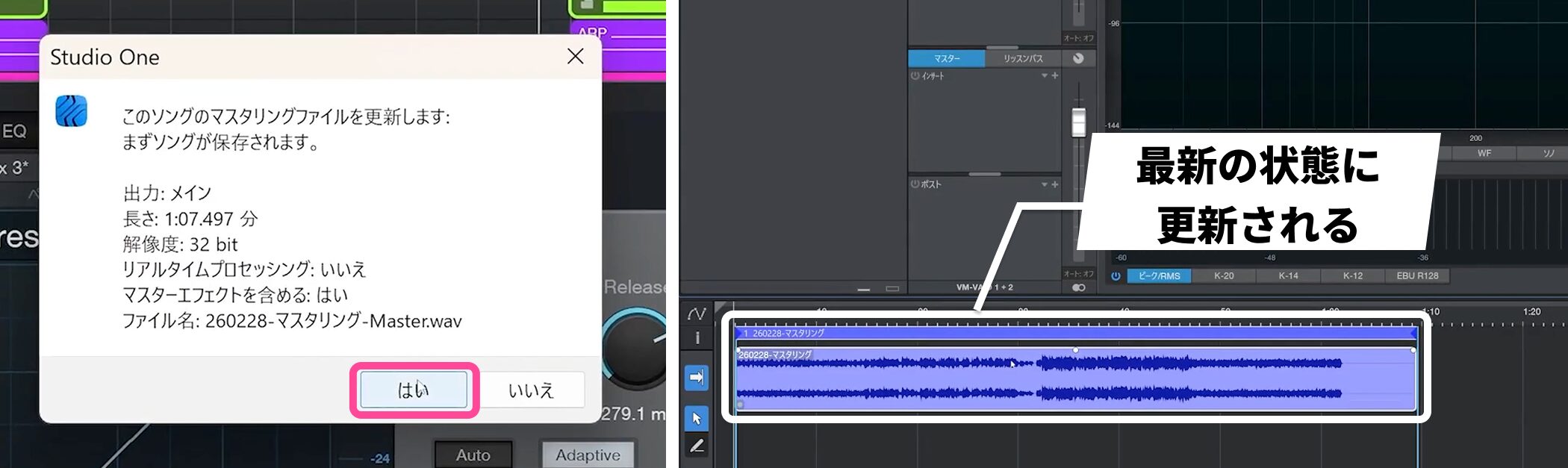Open the VM-VAIO 1 + 2 output selector
1568x468 pixels.
coord(984,287)
